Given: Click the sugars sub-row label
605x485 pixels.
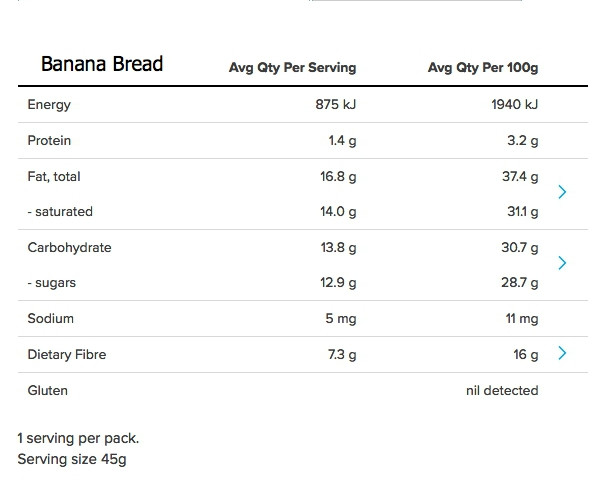Looking at the screenshot, I should click(51, 283).
